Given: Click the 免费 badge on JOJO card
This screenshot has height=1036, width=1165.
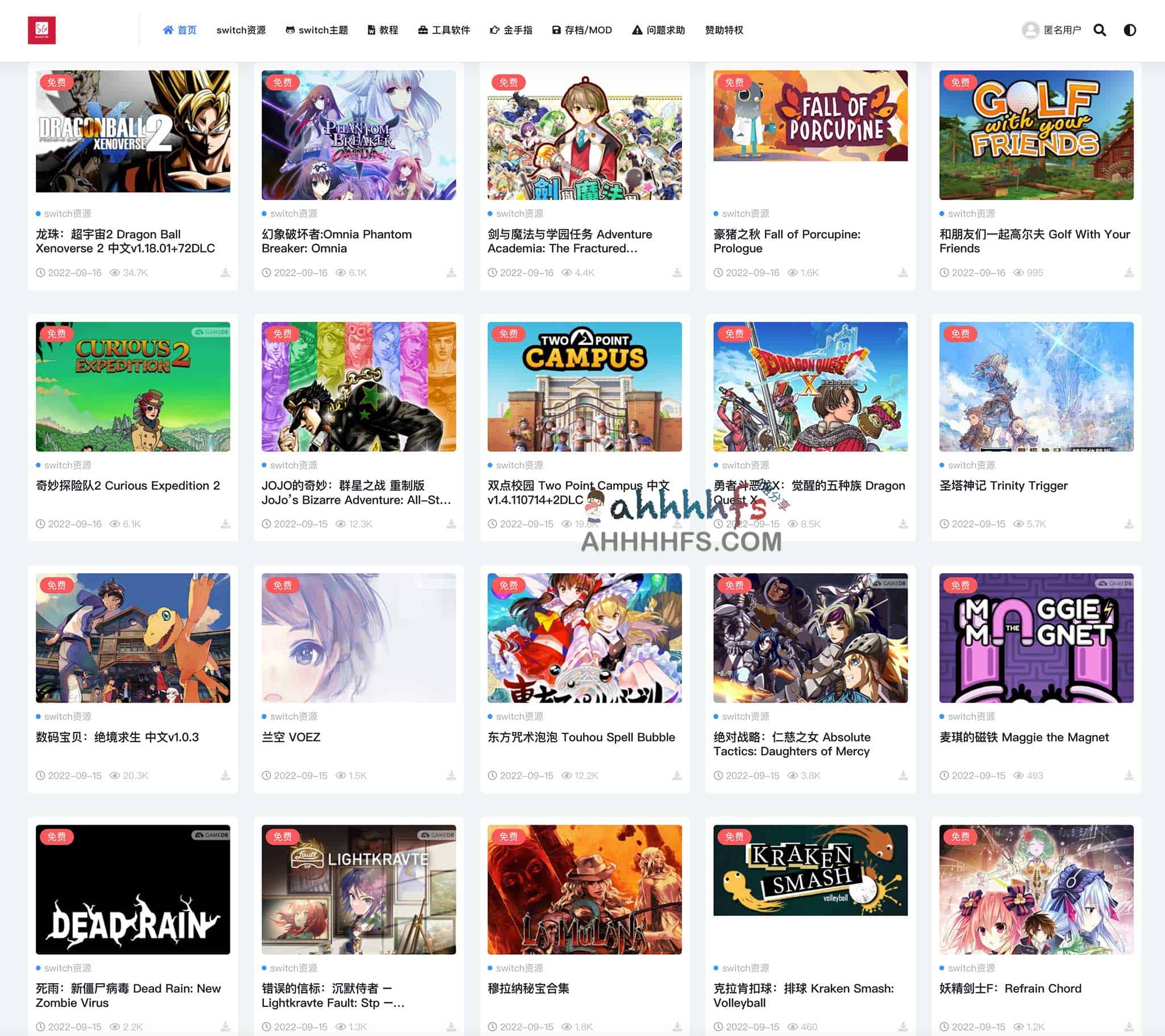Looking at the screenshot, I should 282,334.
